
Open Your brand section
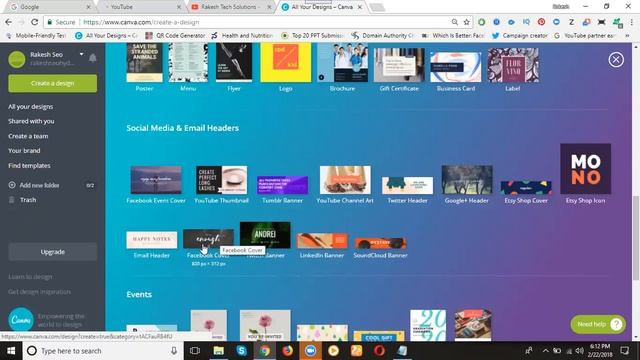click(x=24, y=151)
